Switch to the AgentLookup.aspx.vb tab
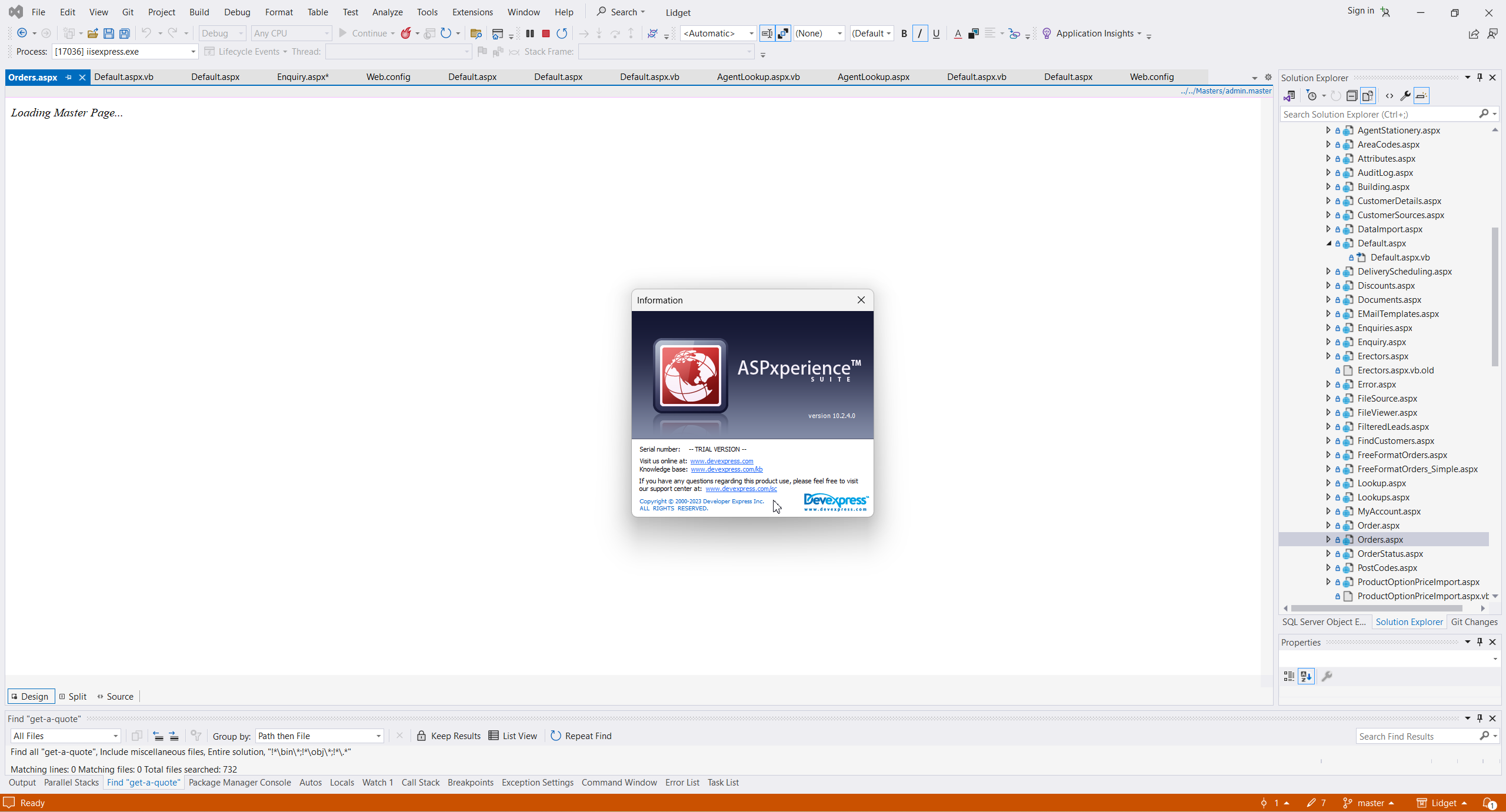 [758, 77]
